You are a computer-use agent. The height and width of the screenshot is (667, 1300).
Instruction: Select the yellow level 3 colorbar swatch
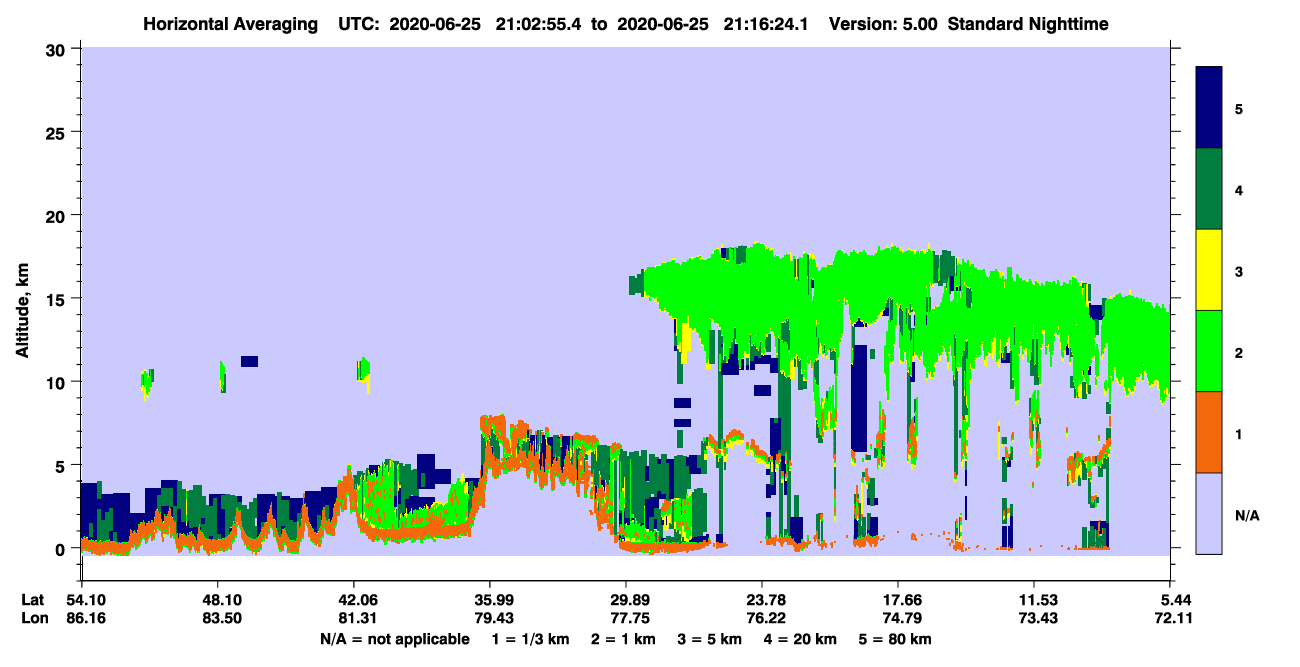coord(1209,270)
